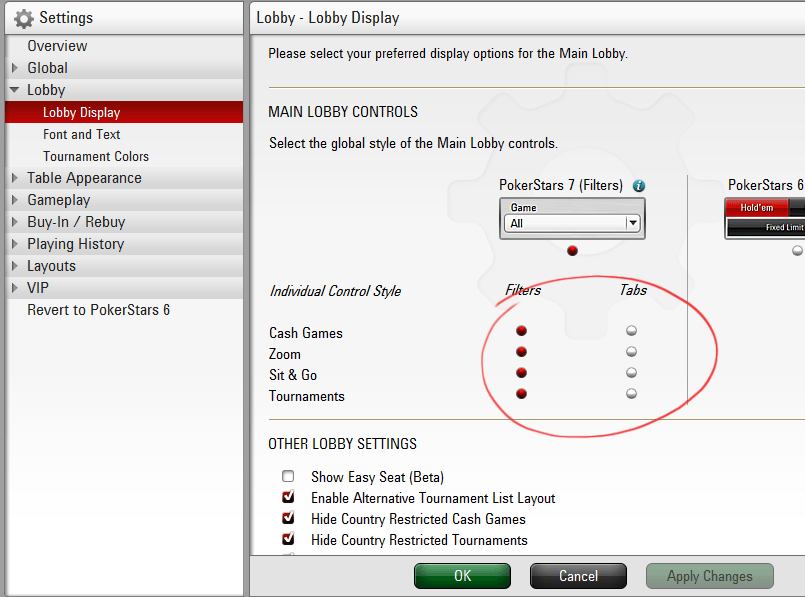Viewport: 805px width, 597px height.
Task: Expand the Buy-In / Rebuy section
Action: tap(15, 222)
